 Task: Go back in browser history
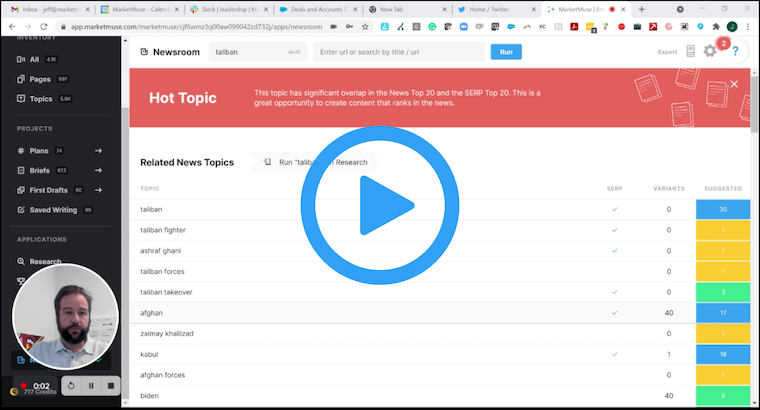click(x=12, y=27)
